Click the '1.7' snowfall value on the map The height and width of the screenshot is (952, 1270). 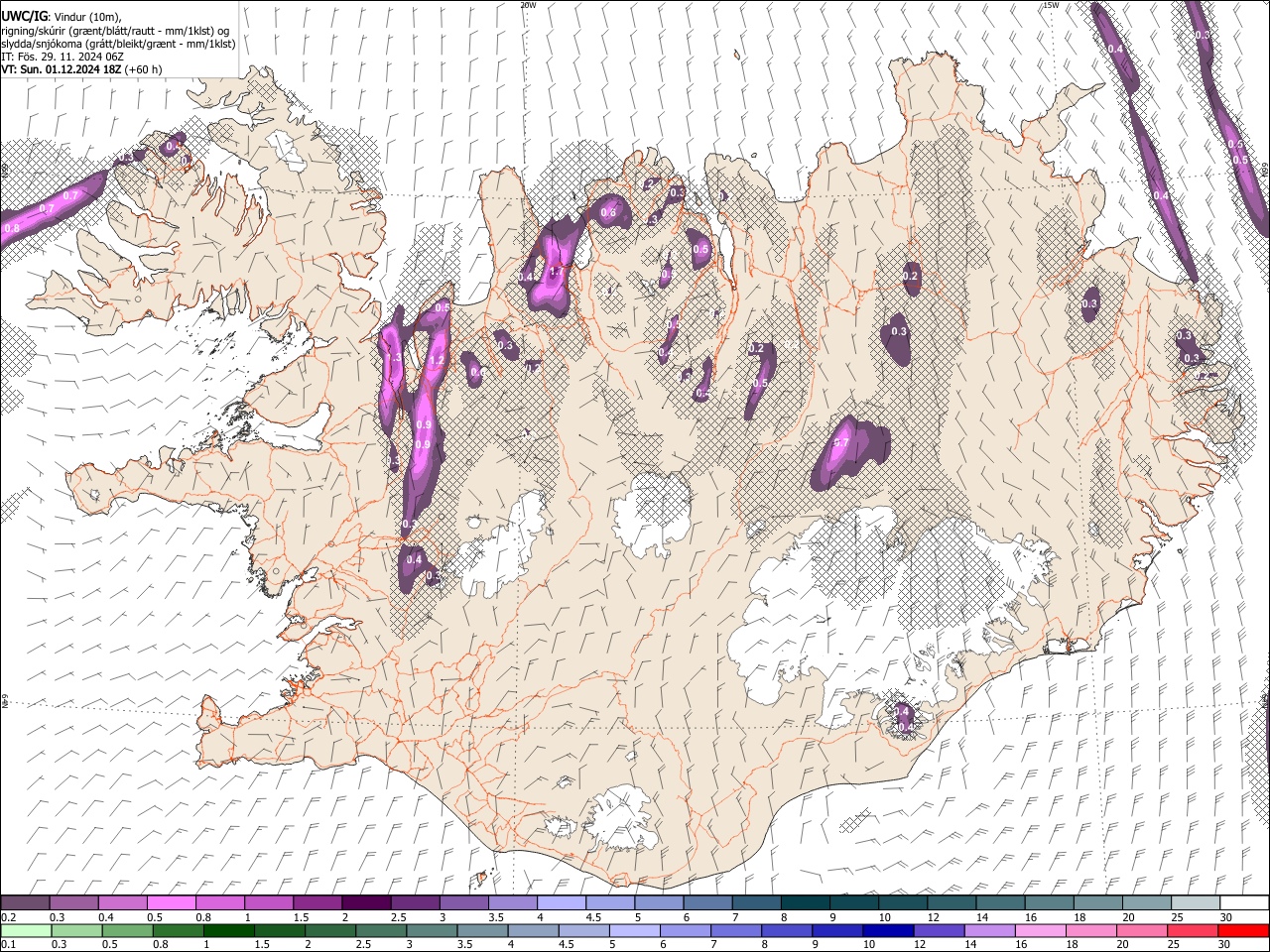(x=557, y=270)
